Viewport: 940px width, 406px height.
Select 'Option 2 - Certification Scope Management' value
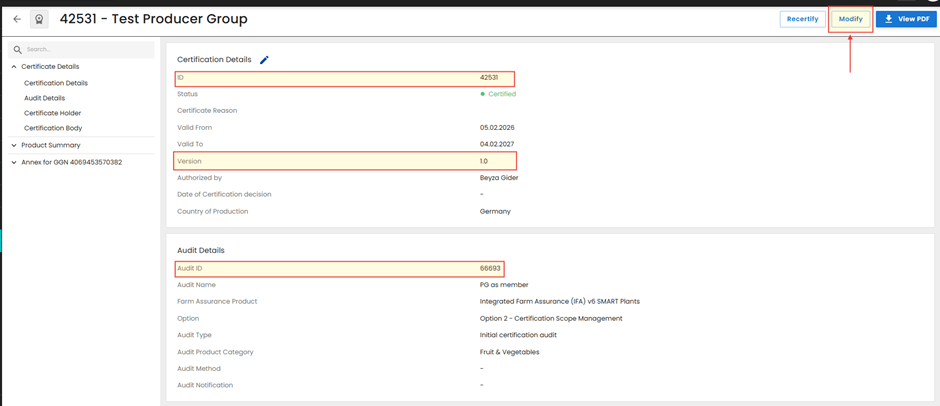[x=551, y=318]
